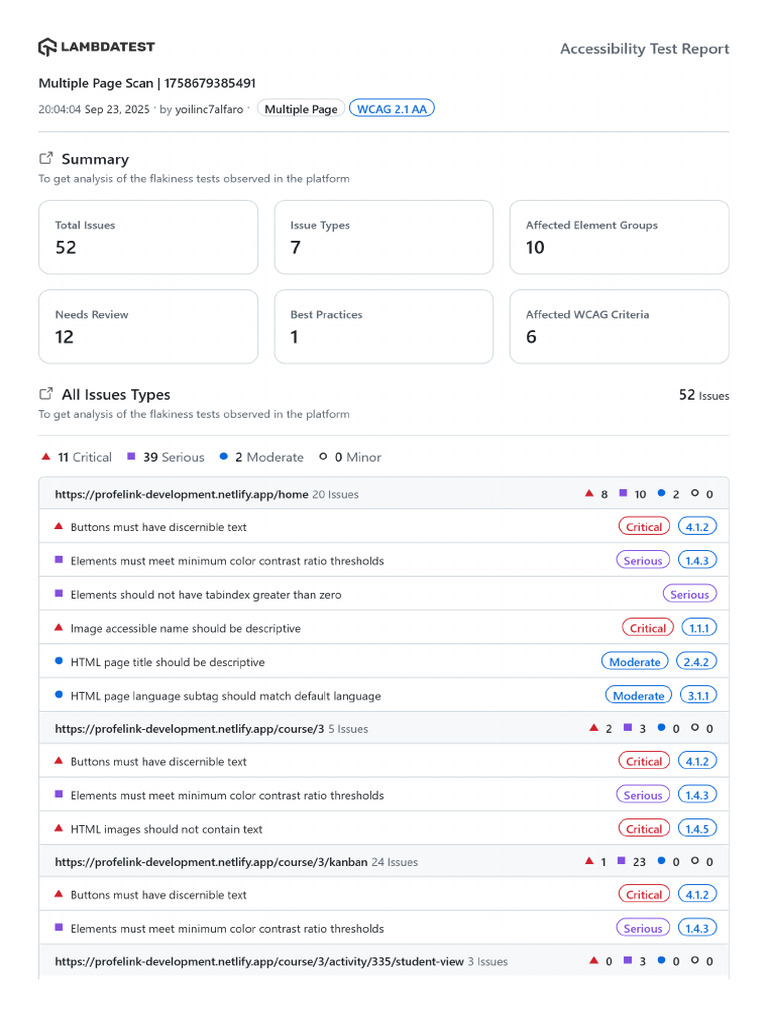The width and height of the screenshot is (768, 1024).
Task: Click the scan title 'Multiple Page Scan | 1758679385491'
Action: click(x=147, y=83)
